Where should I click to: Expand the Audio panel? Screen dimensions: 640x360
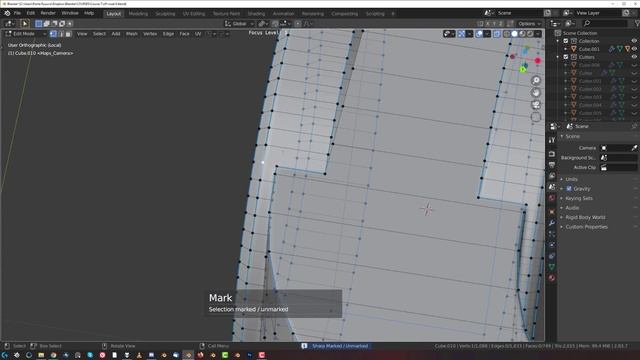point(572,208)
